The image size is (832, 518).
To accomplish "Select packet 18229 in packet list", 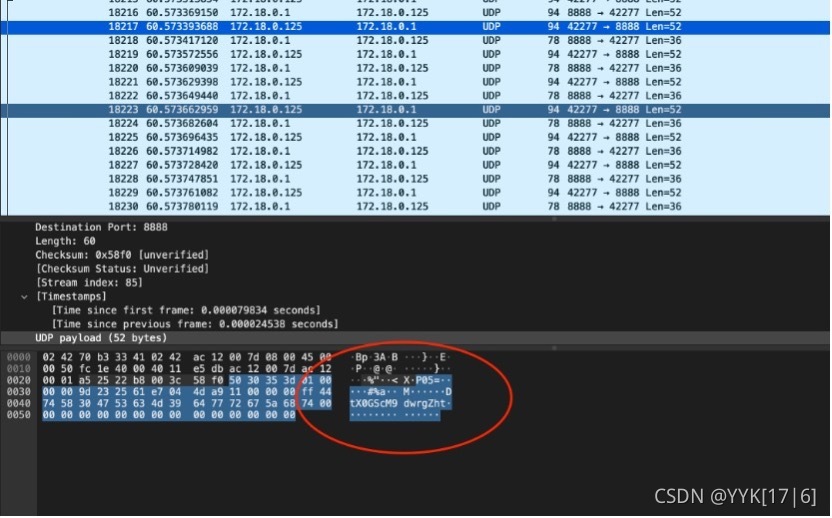I will tap(415, 193).
